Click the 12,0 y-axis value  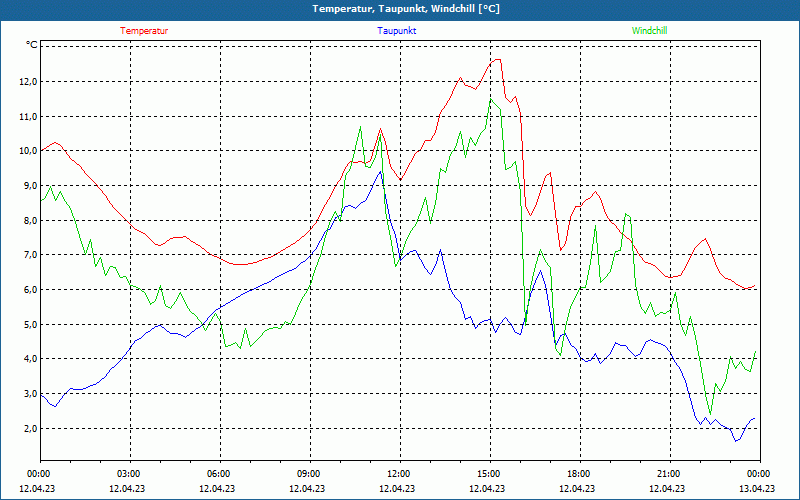(x=29, y=82)
